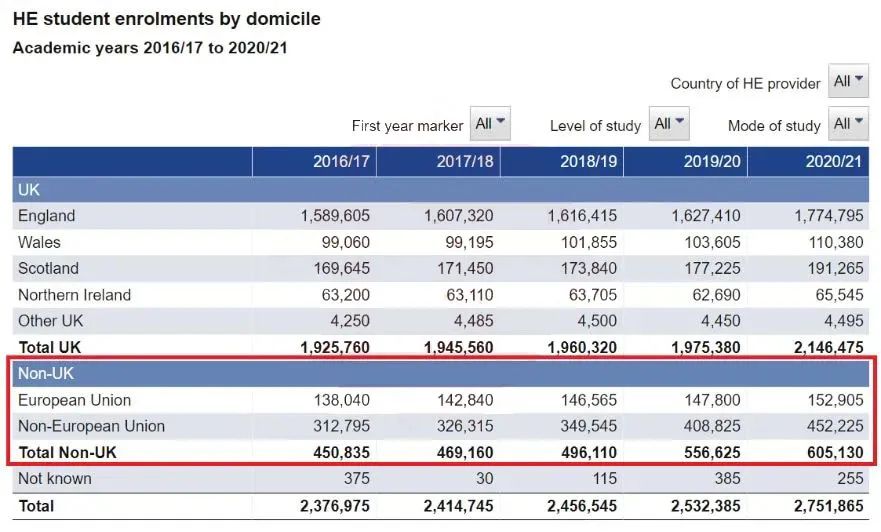The width and height of the screenshot is (881, 532).
Task: Click the Not known row label
Action: coord(55,479)
